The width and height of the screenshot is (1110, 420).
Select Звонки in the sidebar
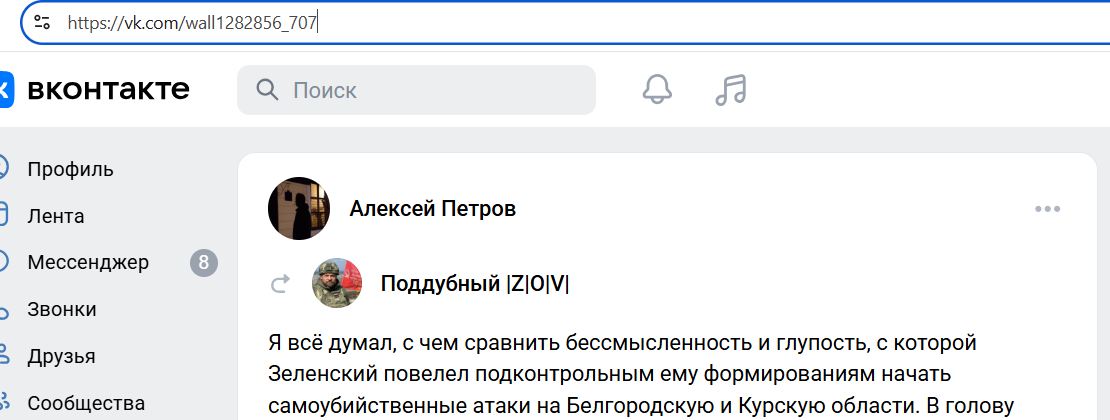[x=62, y=310]
